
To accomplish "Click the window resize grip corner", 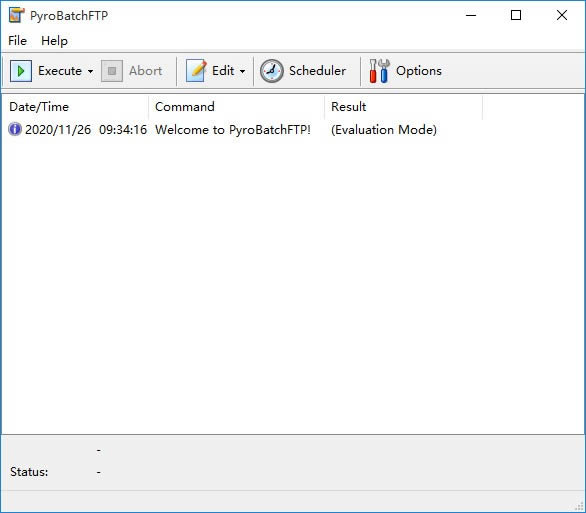I will 579,506.
